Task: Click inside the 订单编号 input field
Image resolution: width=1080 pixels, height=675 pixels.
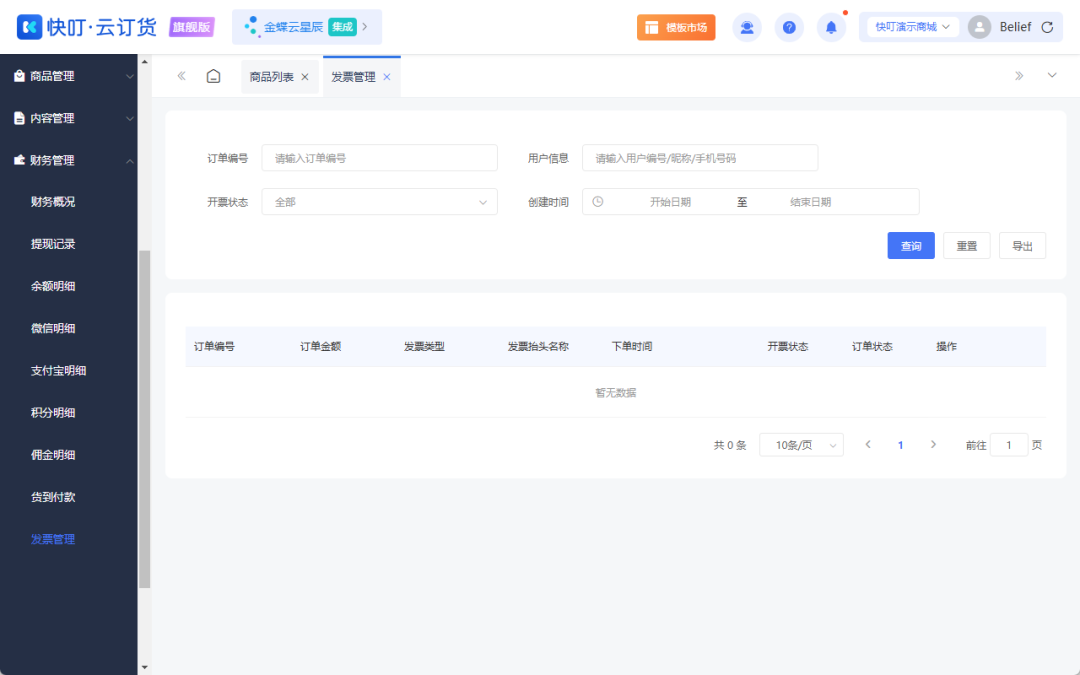Action: pyautogui.click(x=378, y=157)
